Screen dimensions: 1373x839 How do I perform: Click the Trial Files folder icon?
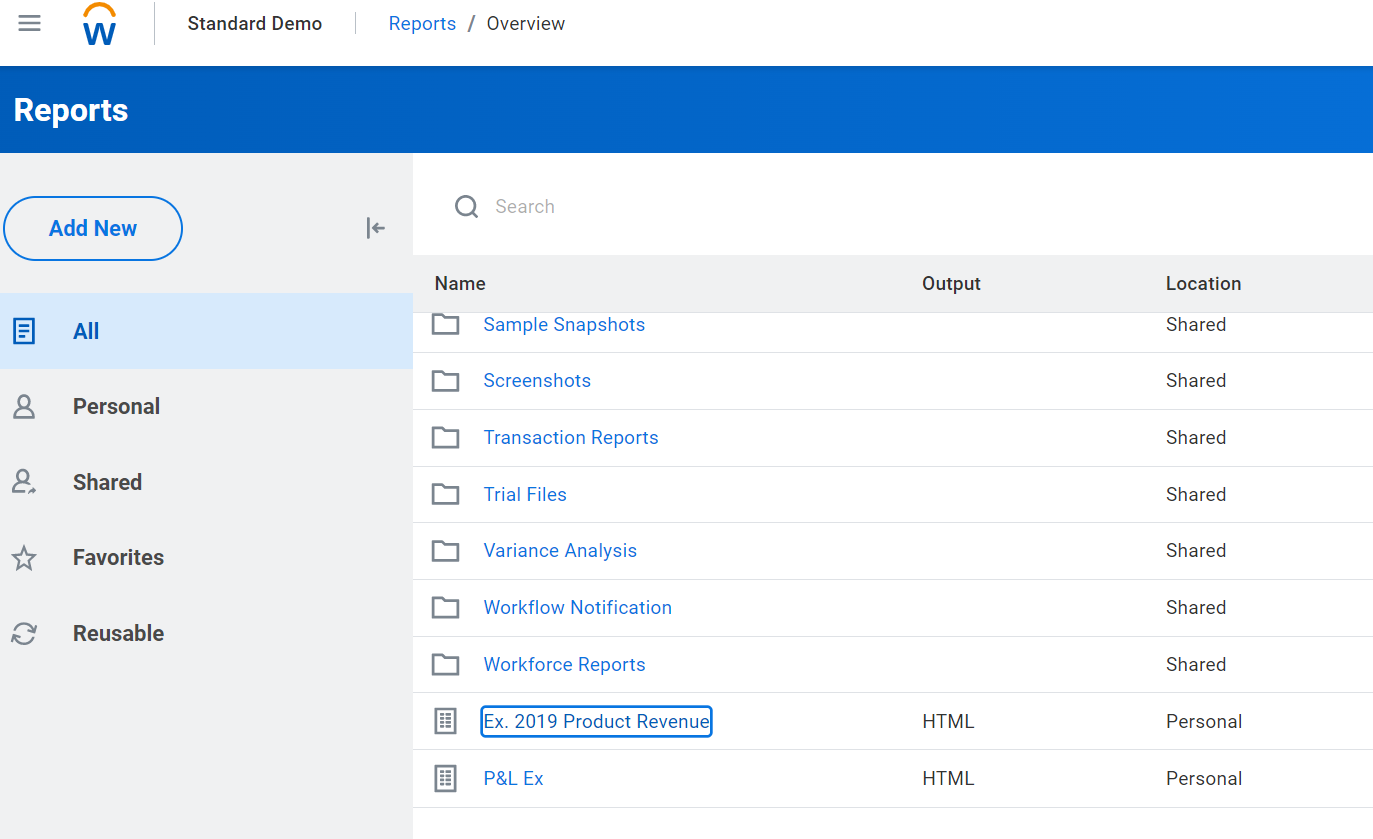click(x=445, y=494)
